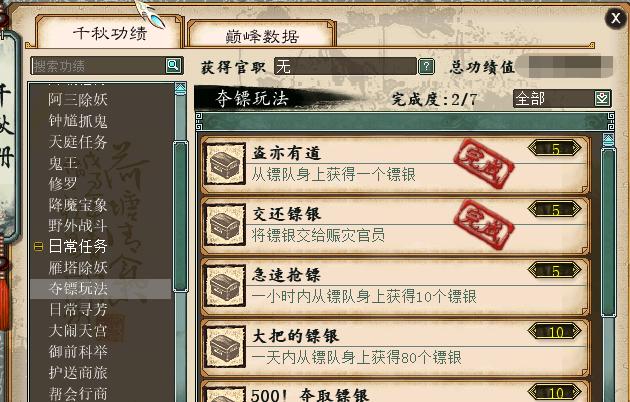Open 大闹天宫 category in the list
This screenshot has height=402, width=630.
pyautogui.click(x=78, y=331)
